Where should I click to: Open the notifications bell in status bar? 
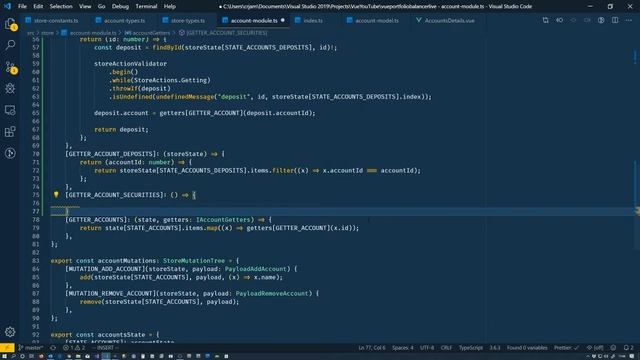tap(628, 348)
